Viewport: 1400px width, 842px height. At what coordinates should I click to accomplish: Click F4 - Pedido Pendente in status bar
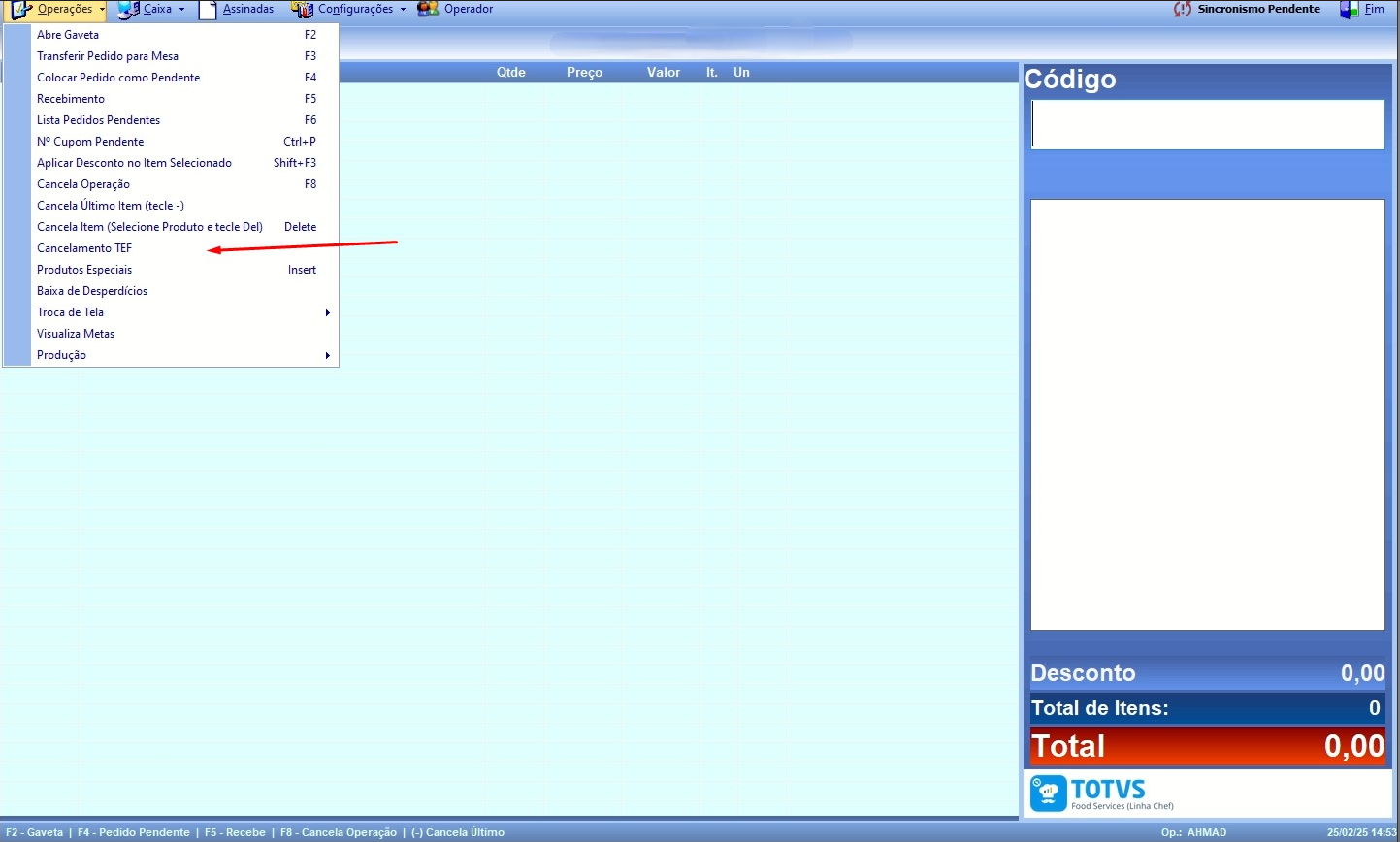point(134,832)
